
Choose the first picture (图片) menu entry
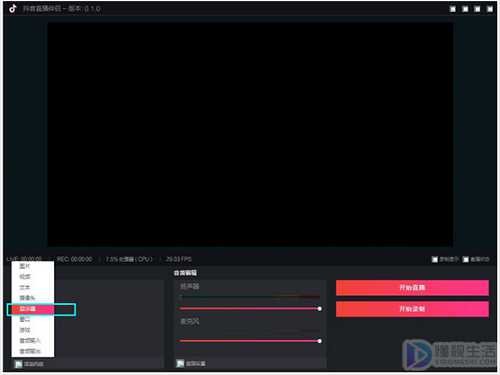[33, 266]
